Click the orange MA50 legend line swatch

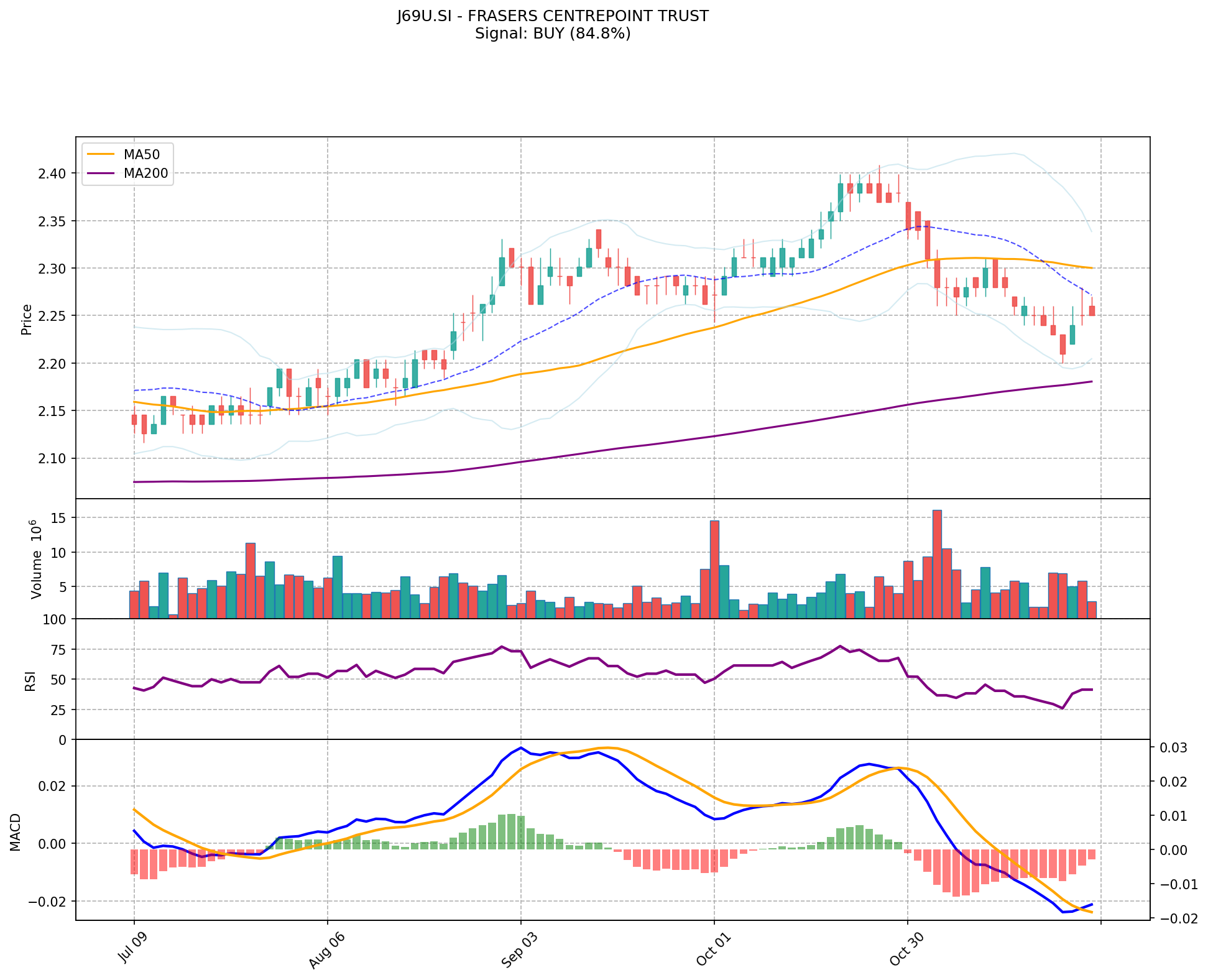point(101,155)
